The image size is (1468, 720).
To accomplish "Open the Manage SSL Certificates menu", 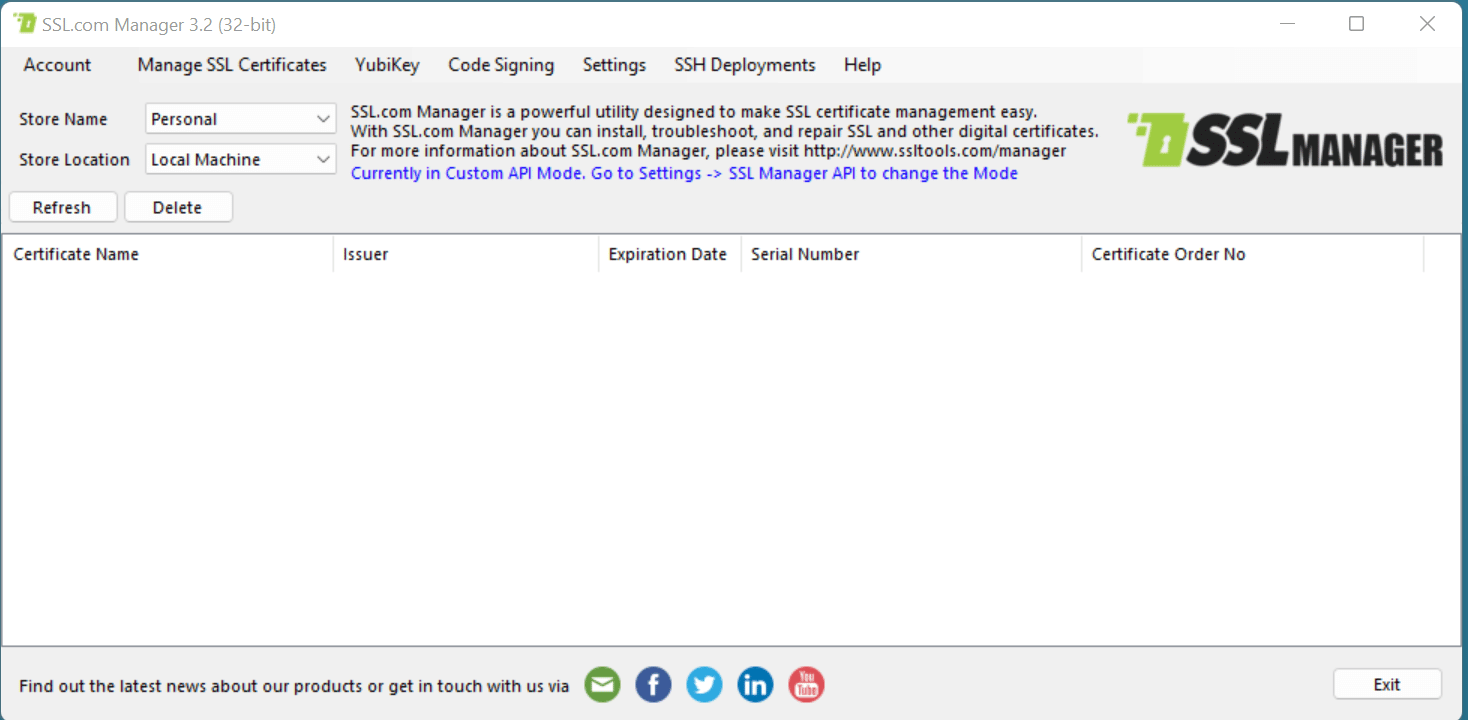I will (231, 64).
